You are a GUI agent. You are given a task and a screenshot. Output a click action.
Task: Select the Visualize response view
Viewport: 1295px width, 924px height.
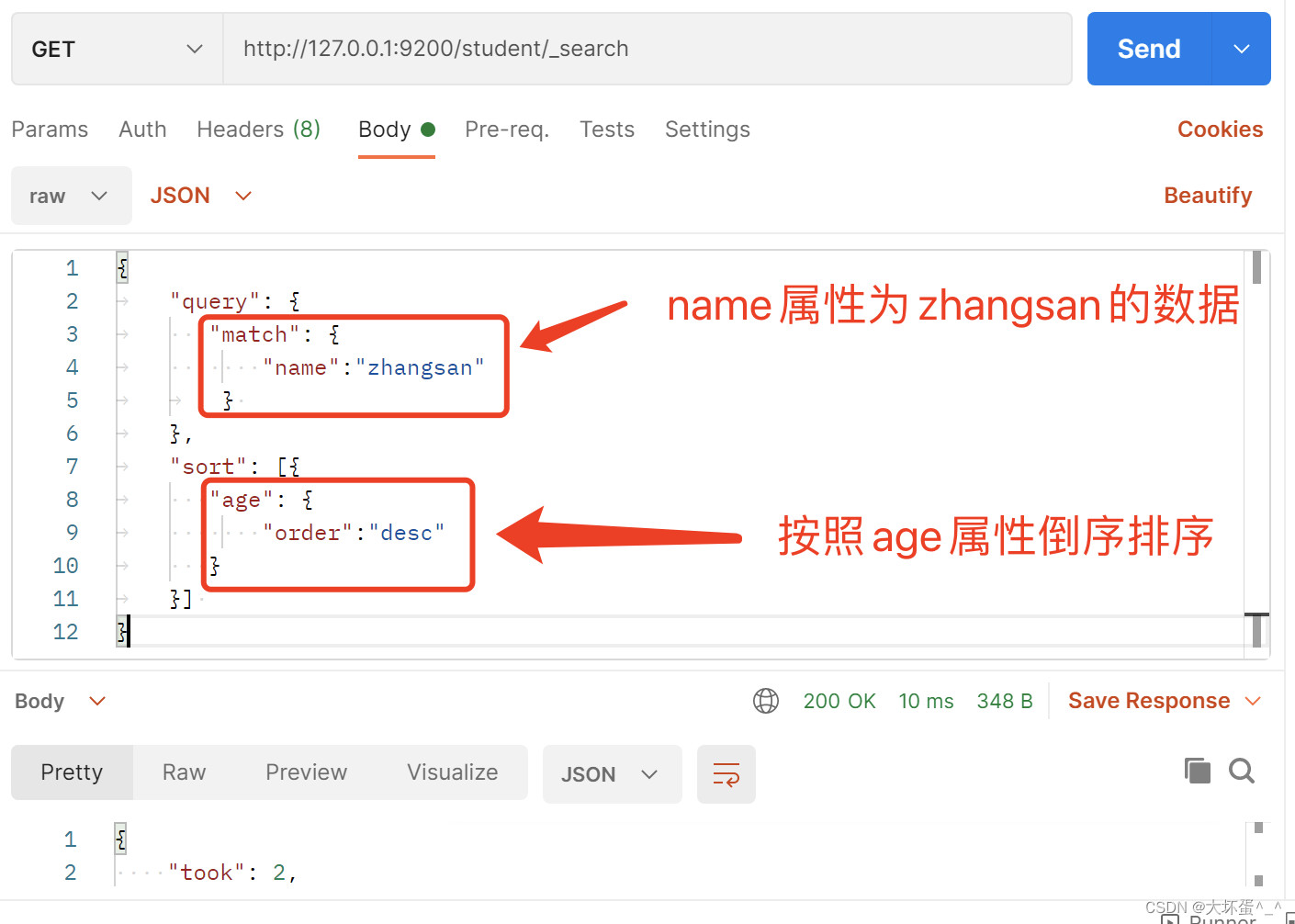tap(453, 772)
